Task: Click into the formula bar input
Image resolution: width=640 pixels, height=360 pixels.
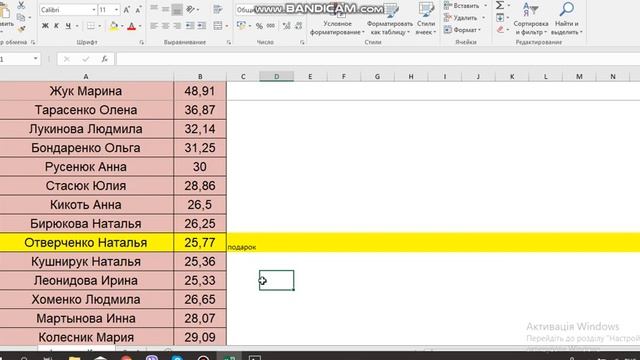Action: point(378,59)
